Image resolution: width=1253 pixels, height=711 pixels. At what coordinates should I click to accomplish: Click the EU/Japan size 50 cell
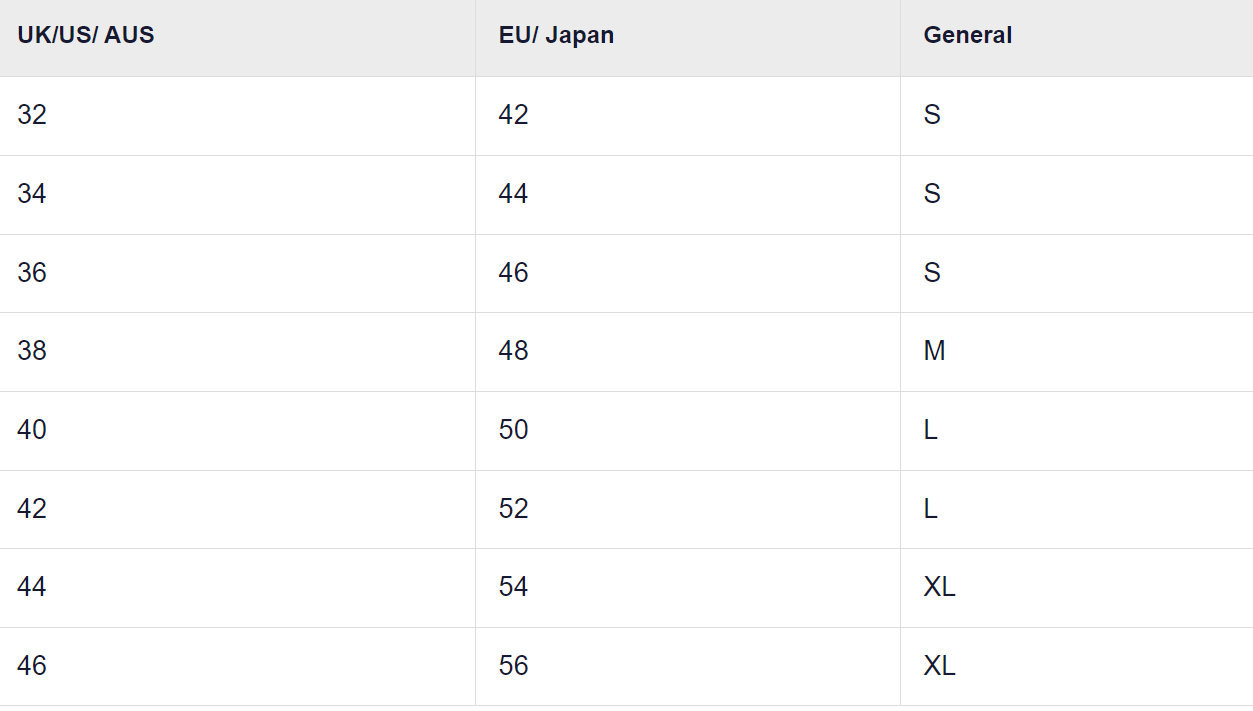point(513,430)
